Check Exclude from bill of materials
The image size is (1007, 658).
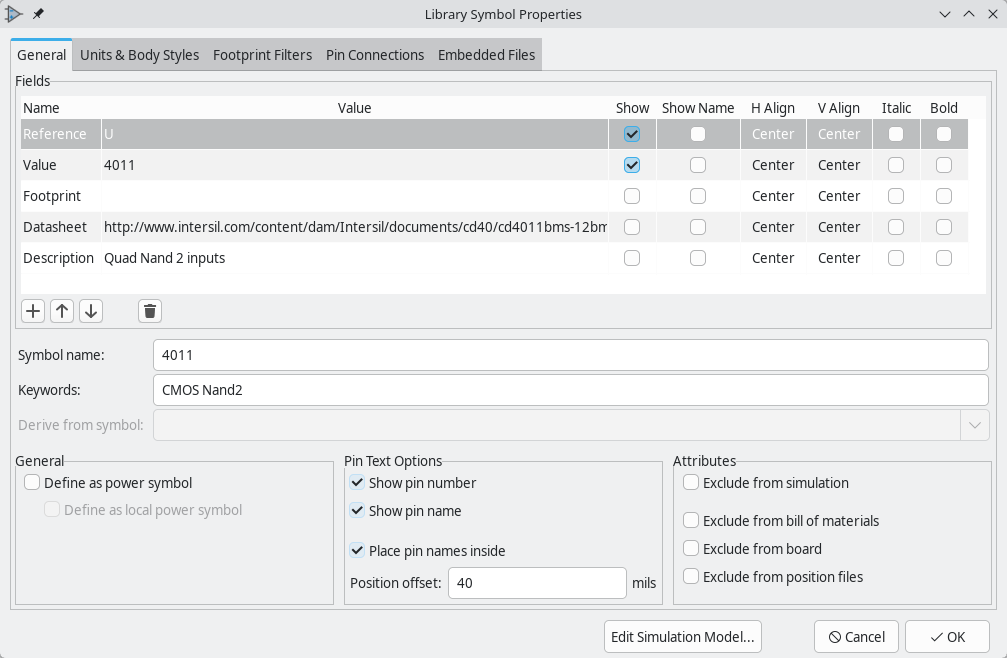[691, 521]
